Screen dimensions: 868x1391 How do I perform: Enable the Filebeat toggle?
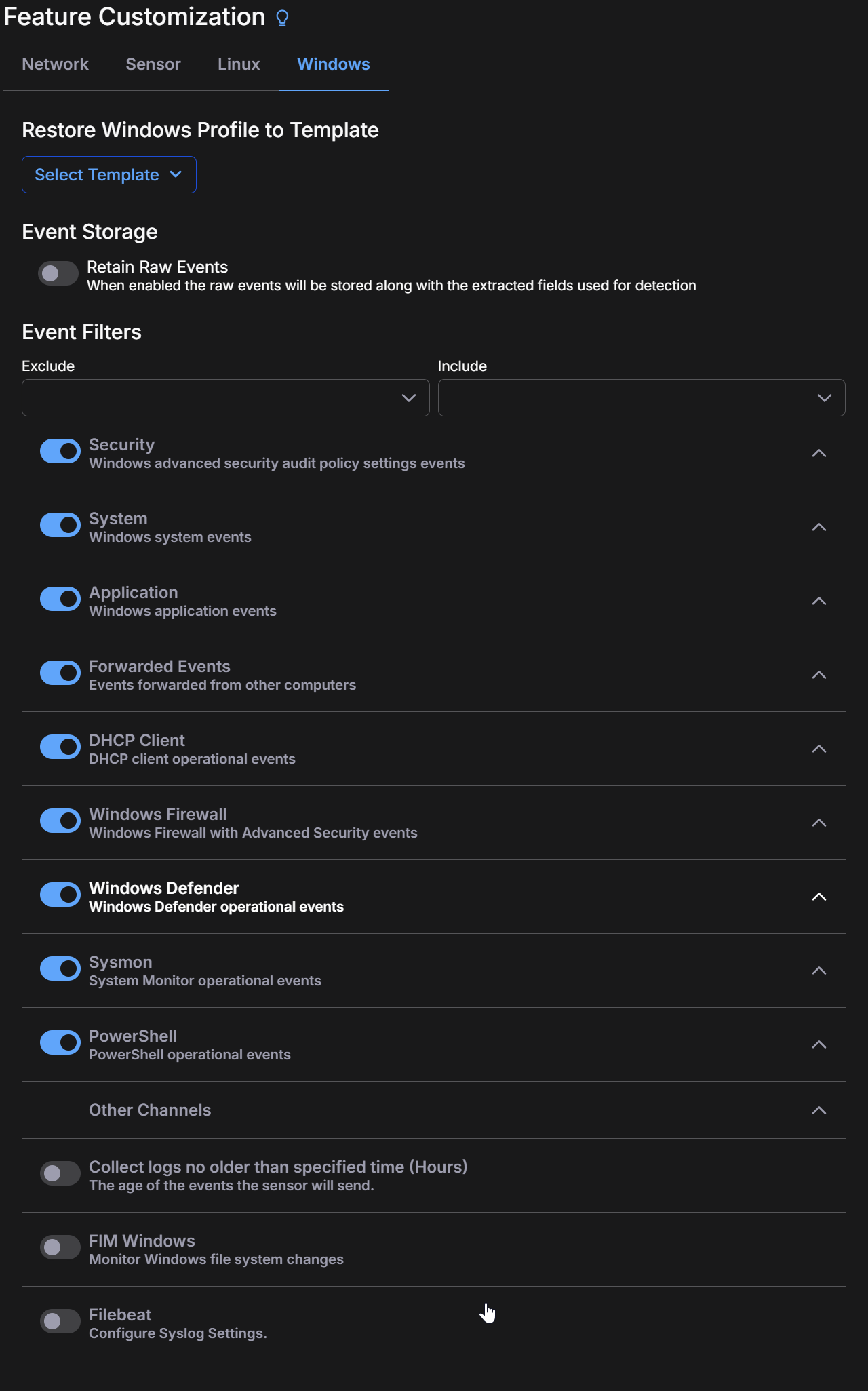tap(60, 1322)
